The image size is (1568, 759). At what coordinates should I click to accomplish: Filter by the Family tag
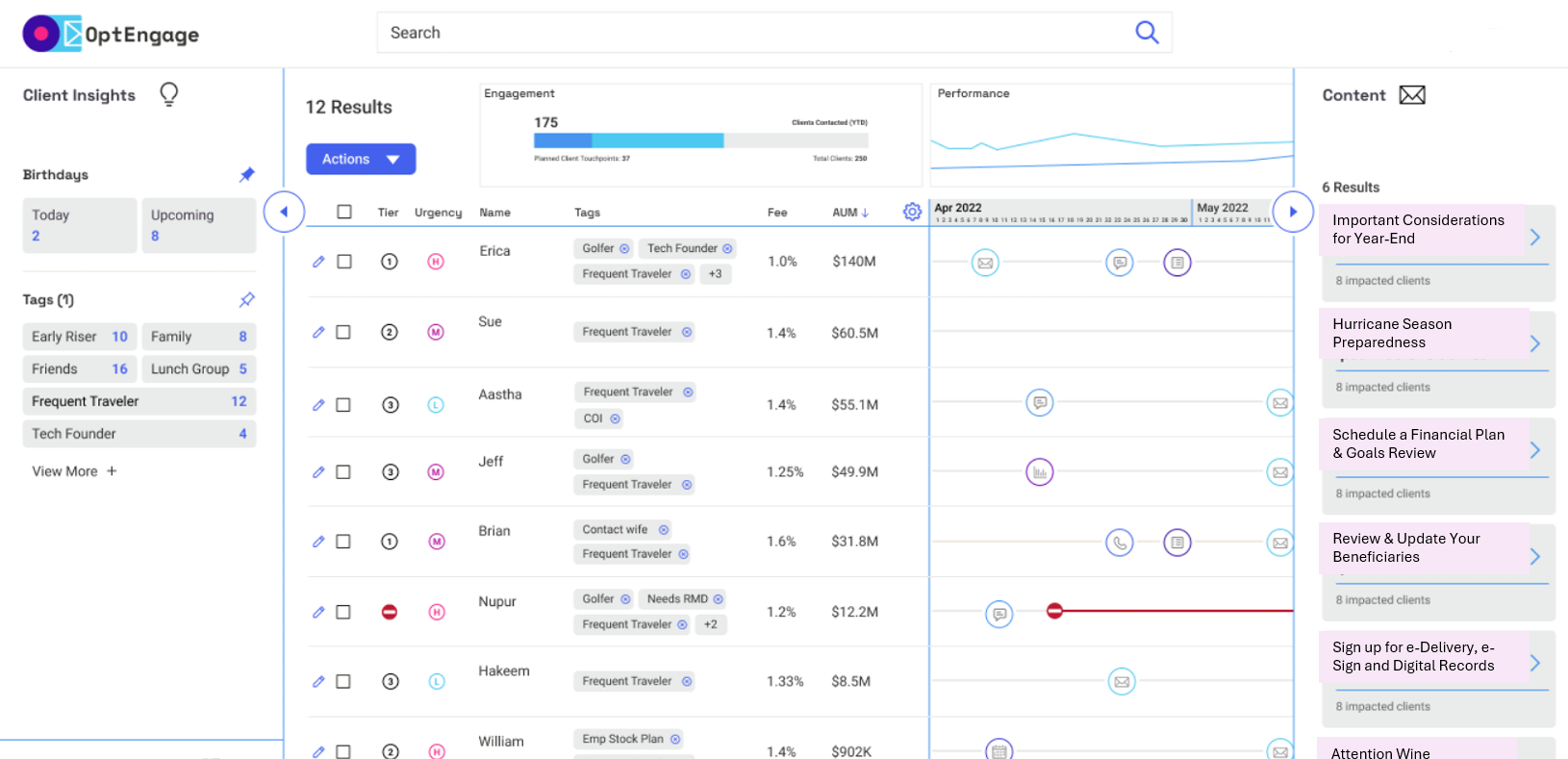click(x=199, y=337)
